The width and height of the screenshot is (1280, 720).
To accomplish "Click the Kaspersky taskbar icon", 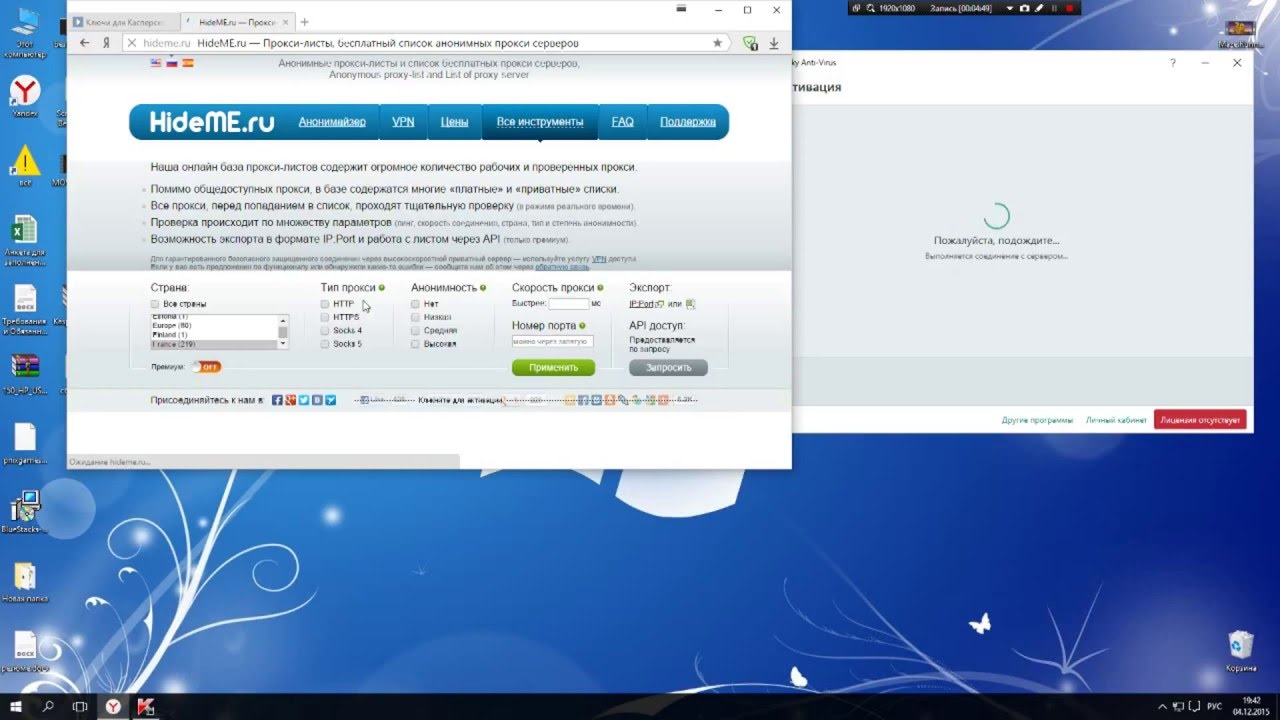I will (x=145, y=706).
